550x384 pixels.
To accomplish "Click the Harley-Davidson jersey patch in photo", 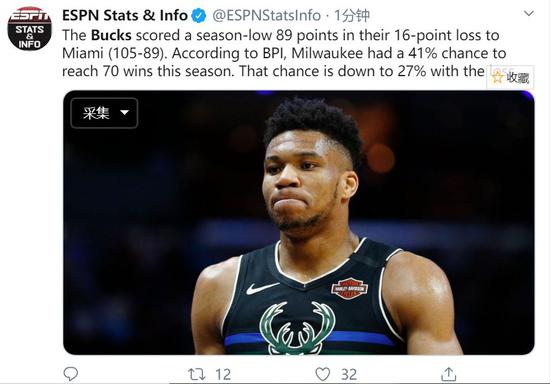I will (349, 288).
